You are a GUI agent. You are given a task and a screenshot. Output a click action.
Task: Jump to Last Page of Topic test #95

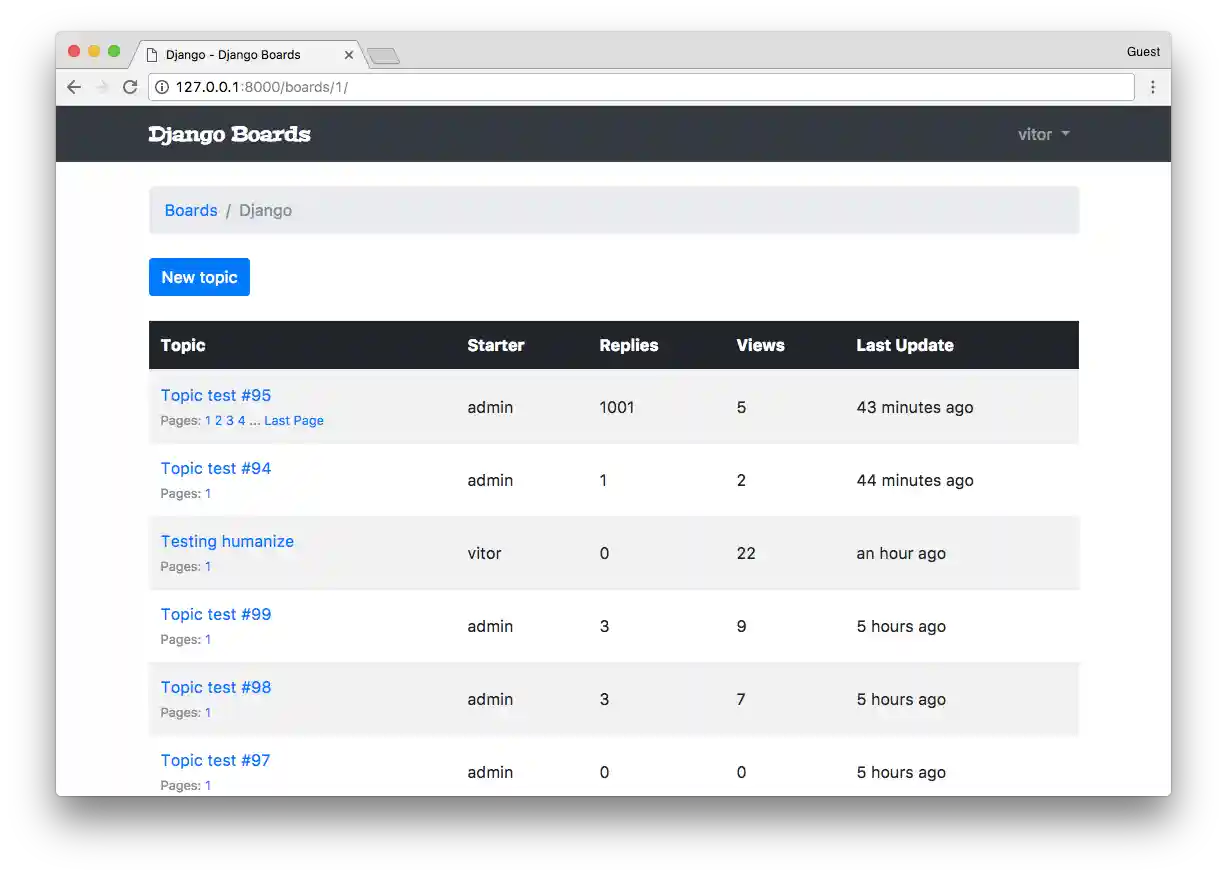click(x=294, y=421)
